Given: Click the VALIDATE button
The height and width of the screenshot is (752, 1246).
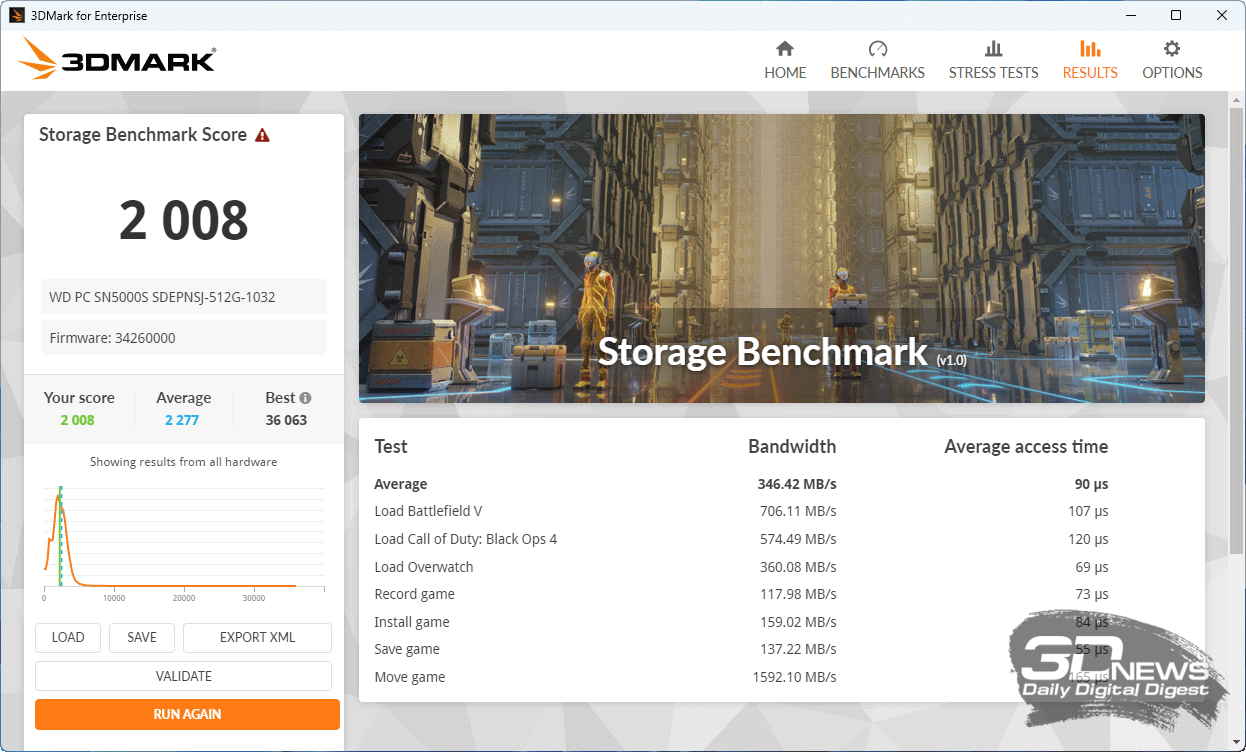Looking at the screenshot, I should pos(183,676).
